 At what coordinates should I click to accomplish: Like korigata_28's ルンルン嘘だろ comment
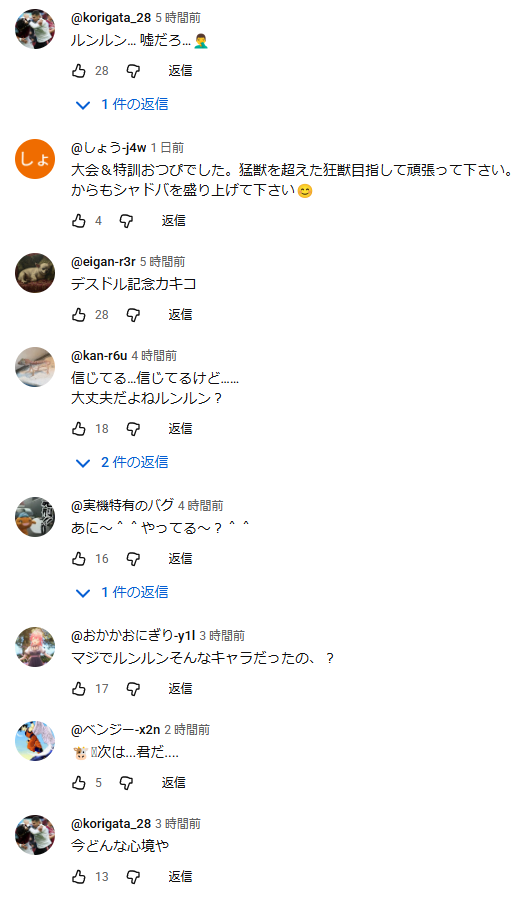(79, 71)
